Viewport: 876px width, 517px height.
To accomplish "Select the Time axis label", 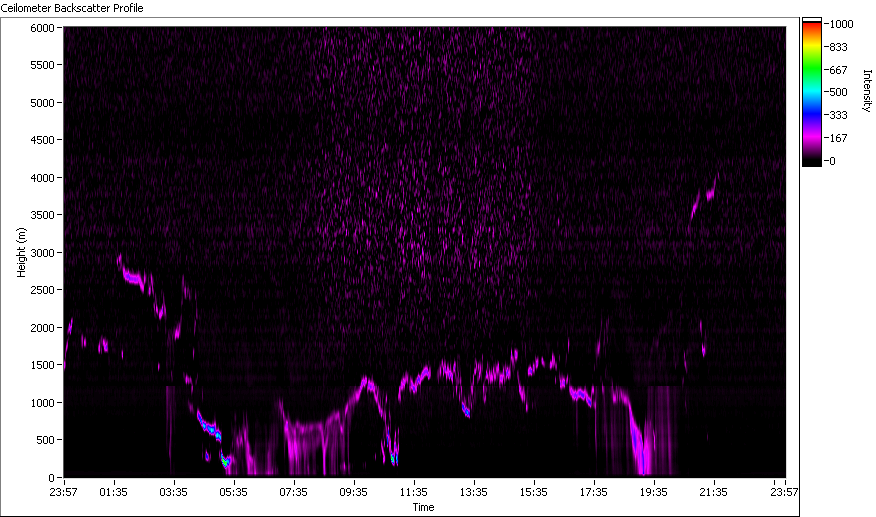I will pos(423,507).
